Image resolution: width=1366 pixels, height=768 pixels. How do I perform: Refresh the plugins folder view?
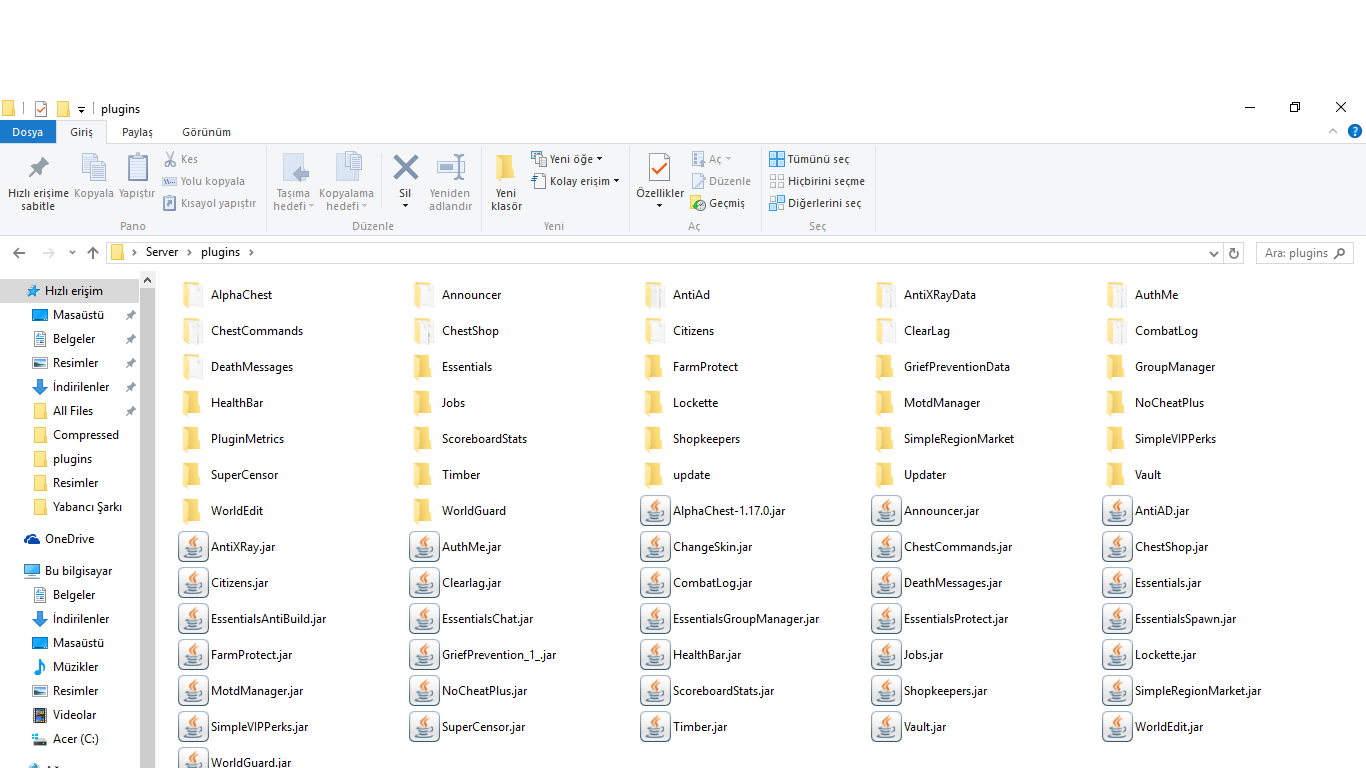[x=1234, y=253]
